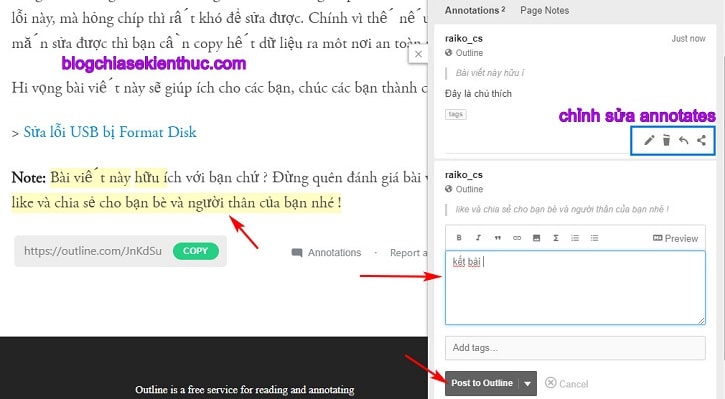Click the quoted excerpt in second annotation

(562, 209)
